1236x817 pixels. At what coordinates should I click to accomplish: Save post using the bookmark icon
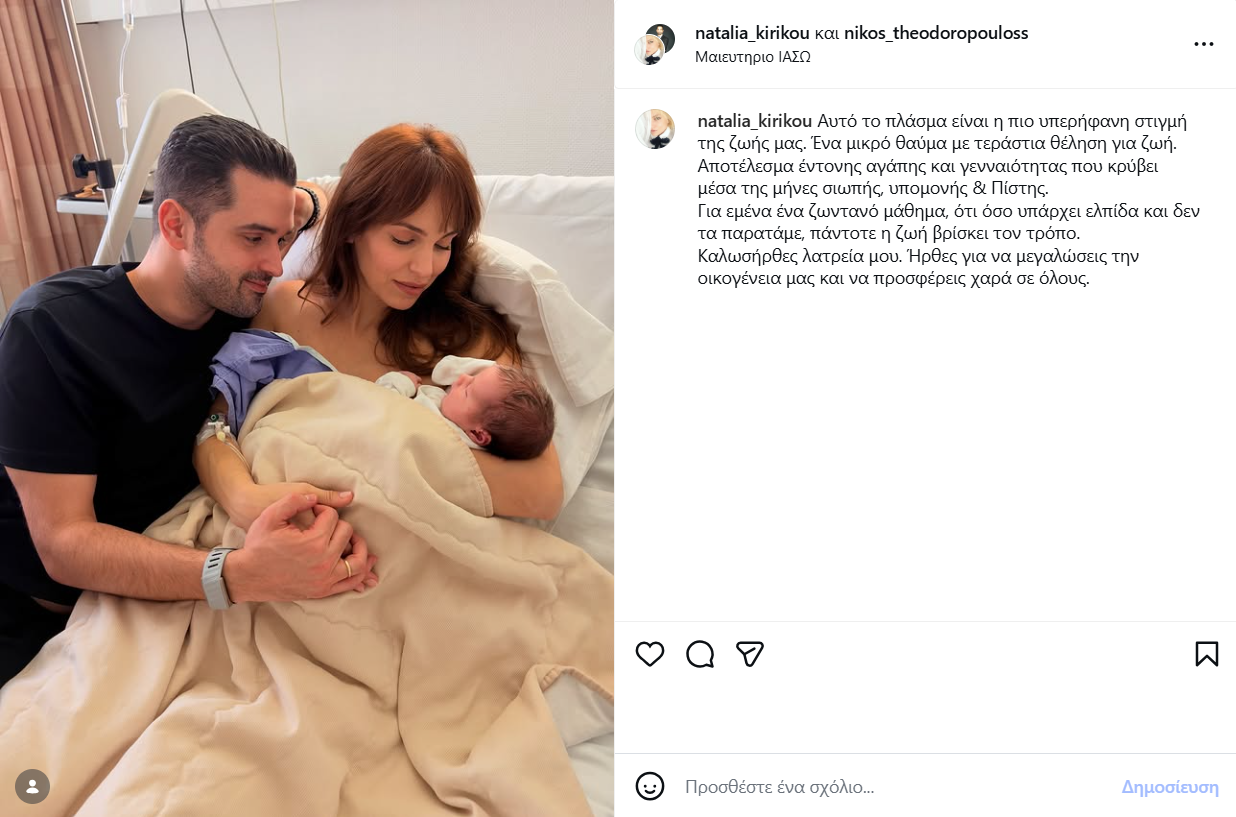(1207, 654)
